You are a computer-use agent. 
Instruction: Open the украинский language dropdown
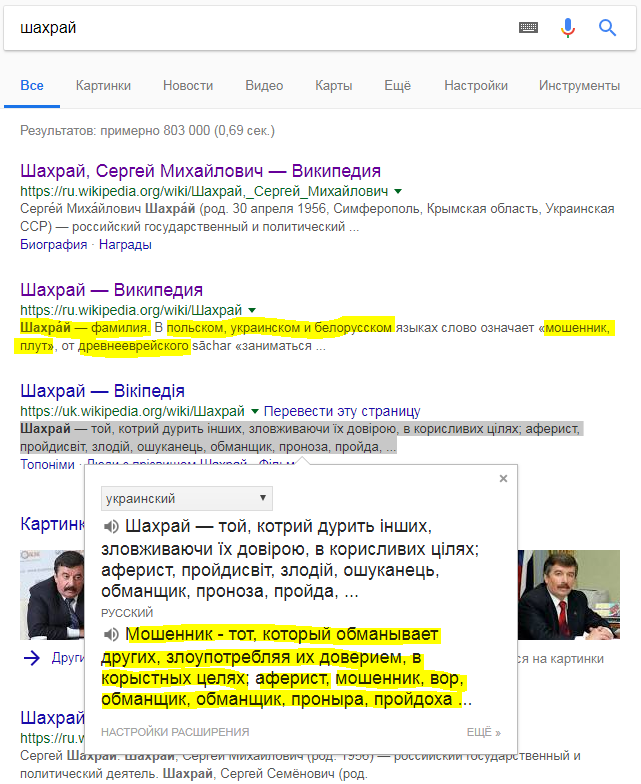[186, 498]
